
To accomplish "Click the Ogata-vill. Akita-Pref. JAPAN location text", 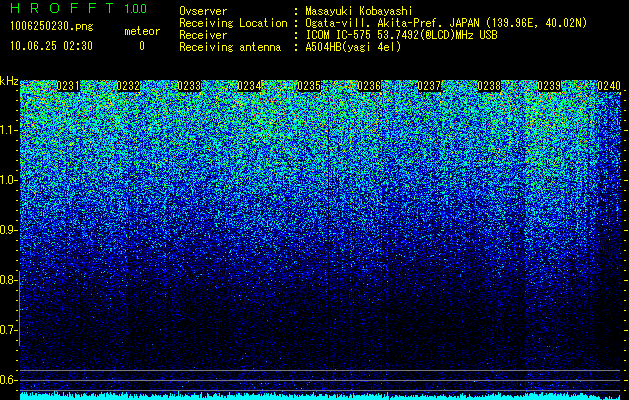I will click(446, 23).
